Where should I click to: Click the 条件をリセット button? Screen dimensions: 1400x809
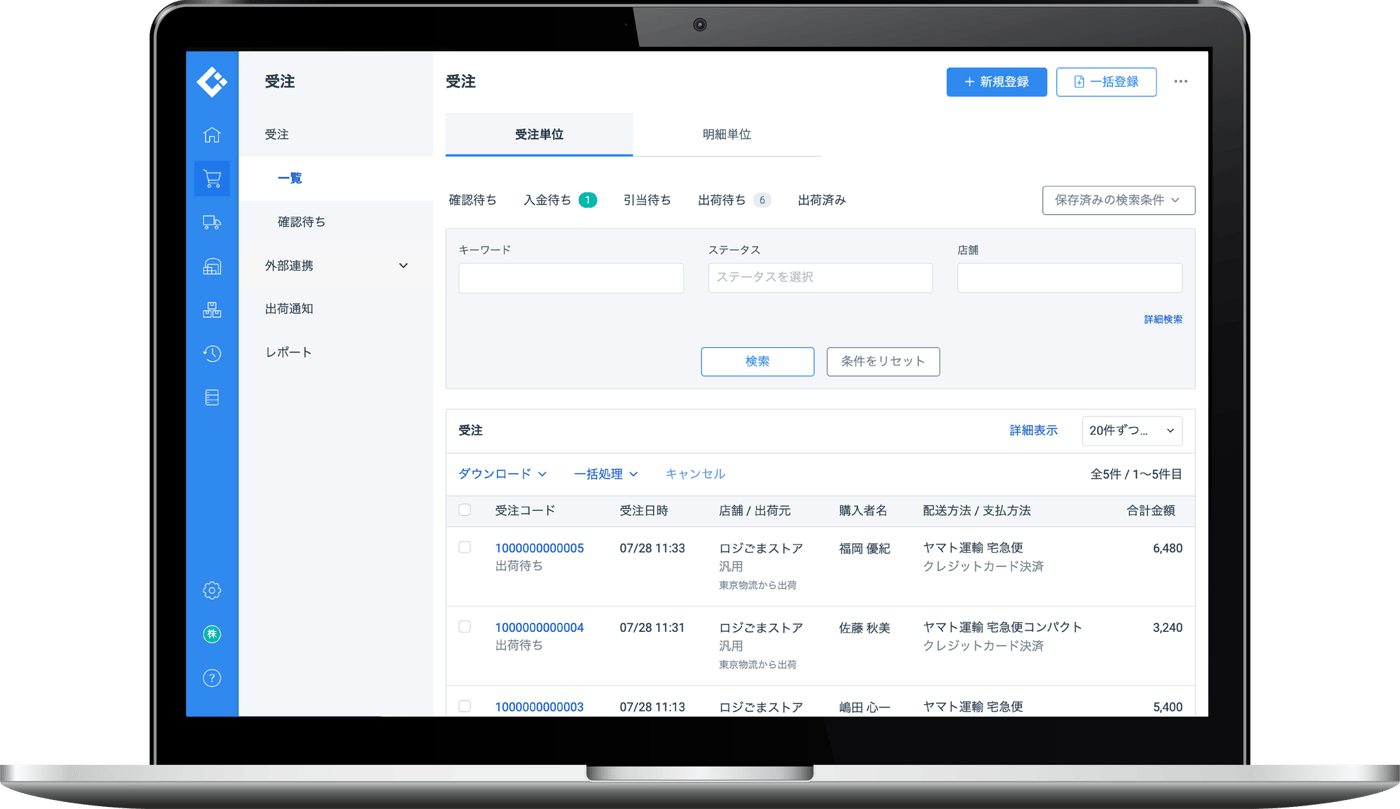(883, 361)
